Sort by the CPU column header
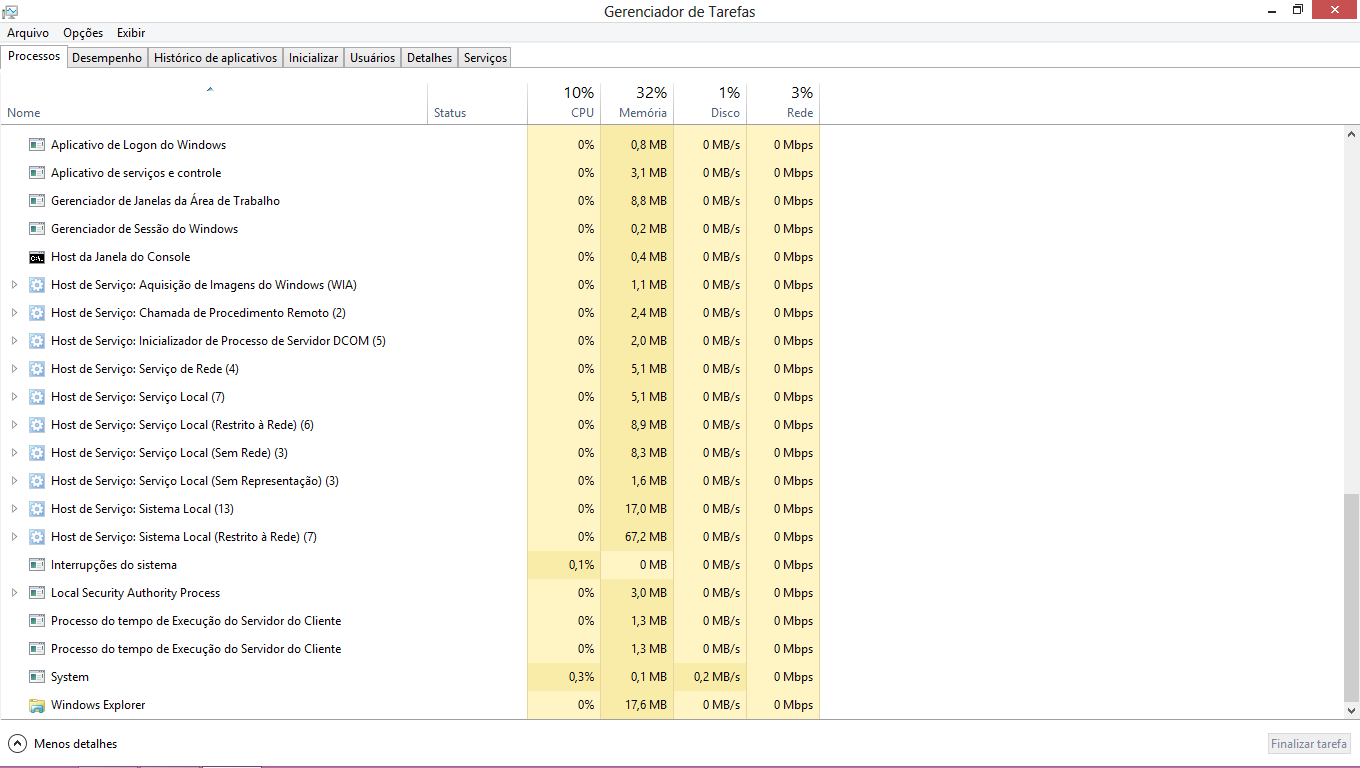 564,103
